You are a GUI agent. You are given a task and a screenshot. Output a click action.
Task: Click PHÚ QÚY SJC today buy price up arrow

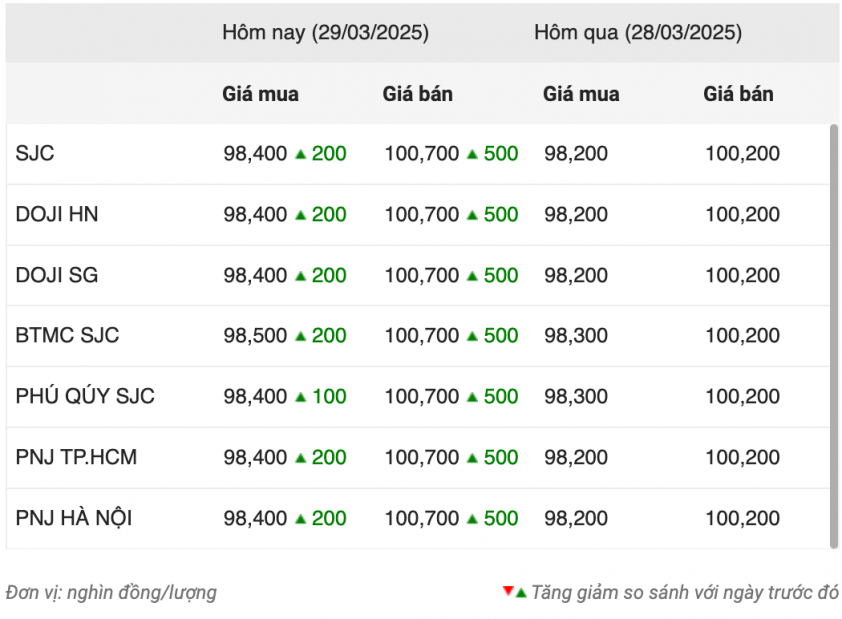(301, 397)
